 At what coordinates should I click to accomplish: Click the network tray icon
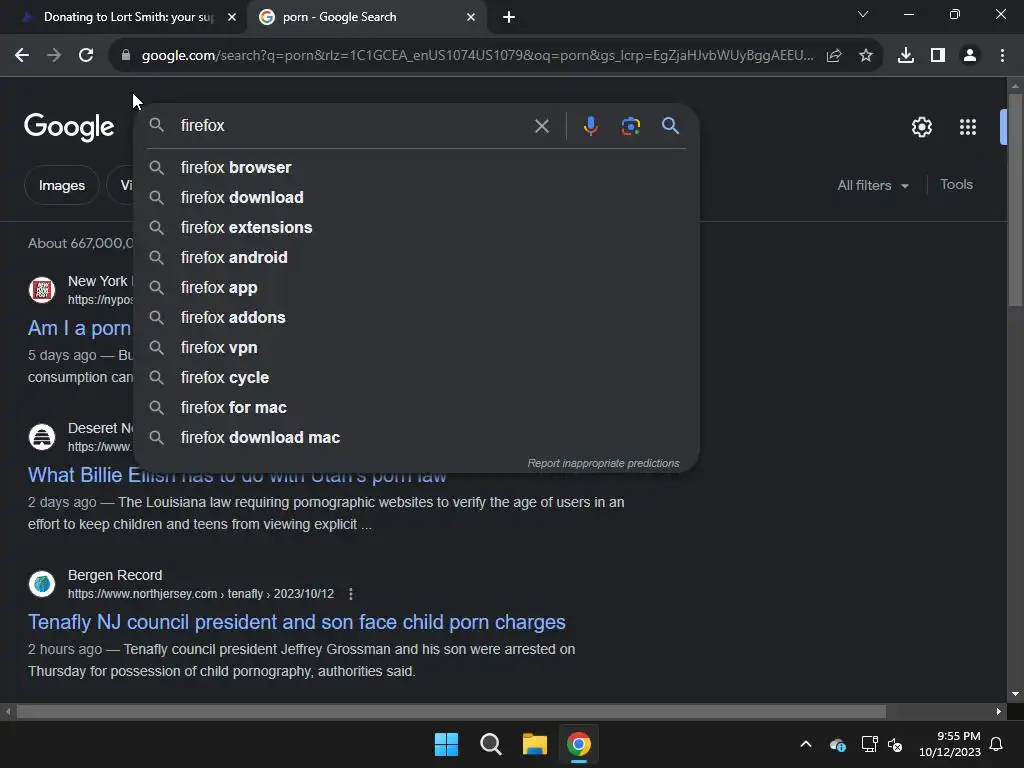click(869, 744)
